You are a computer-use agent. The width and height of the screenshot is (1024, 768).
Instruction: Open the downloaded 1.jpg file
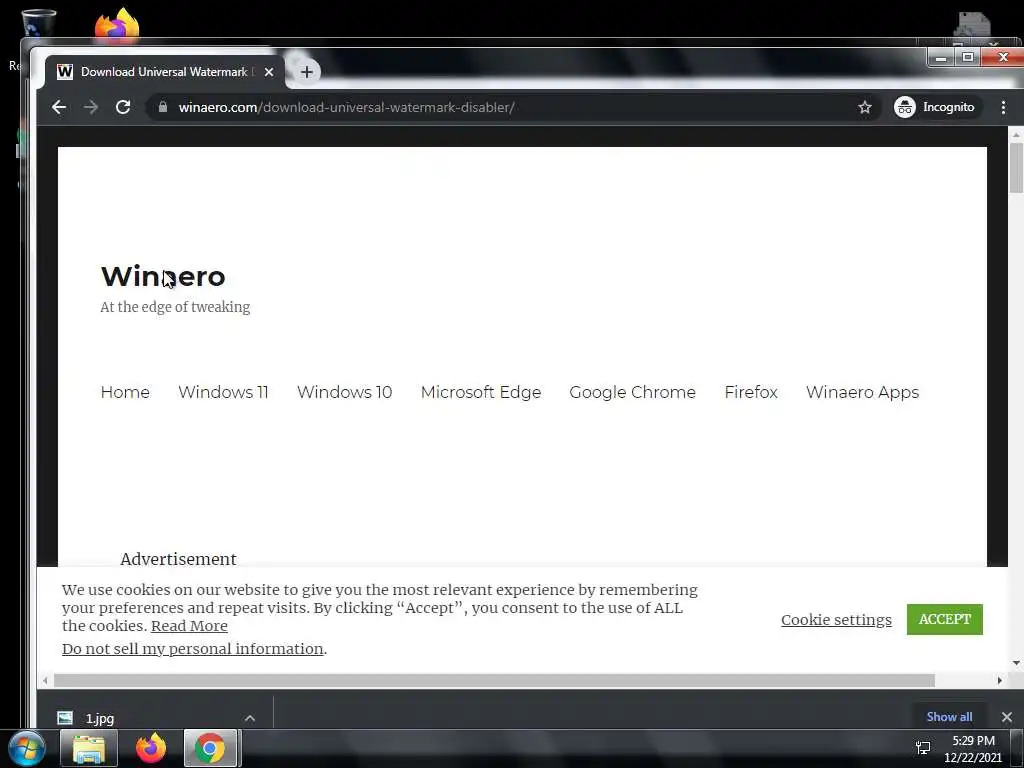[100, 718]
